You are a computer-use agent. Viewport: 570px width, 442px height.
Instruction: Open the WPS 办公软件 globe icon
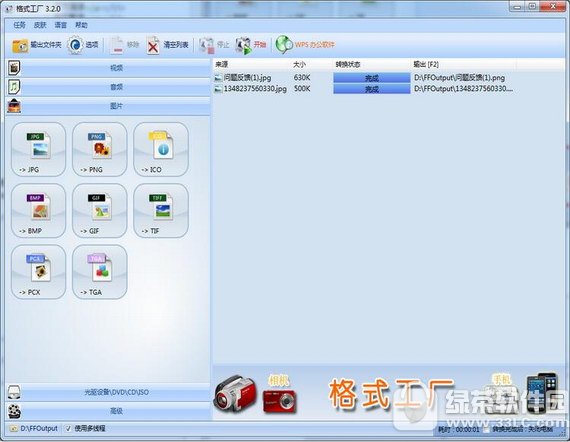[x=284, y=45]
